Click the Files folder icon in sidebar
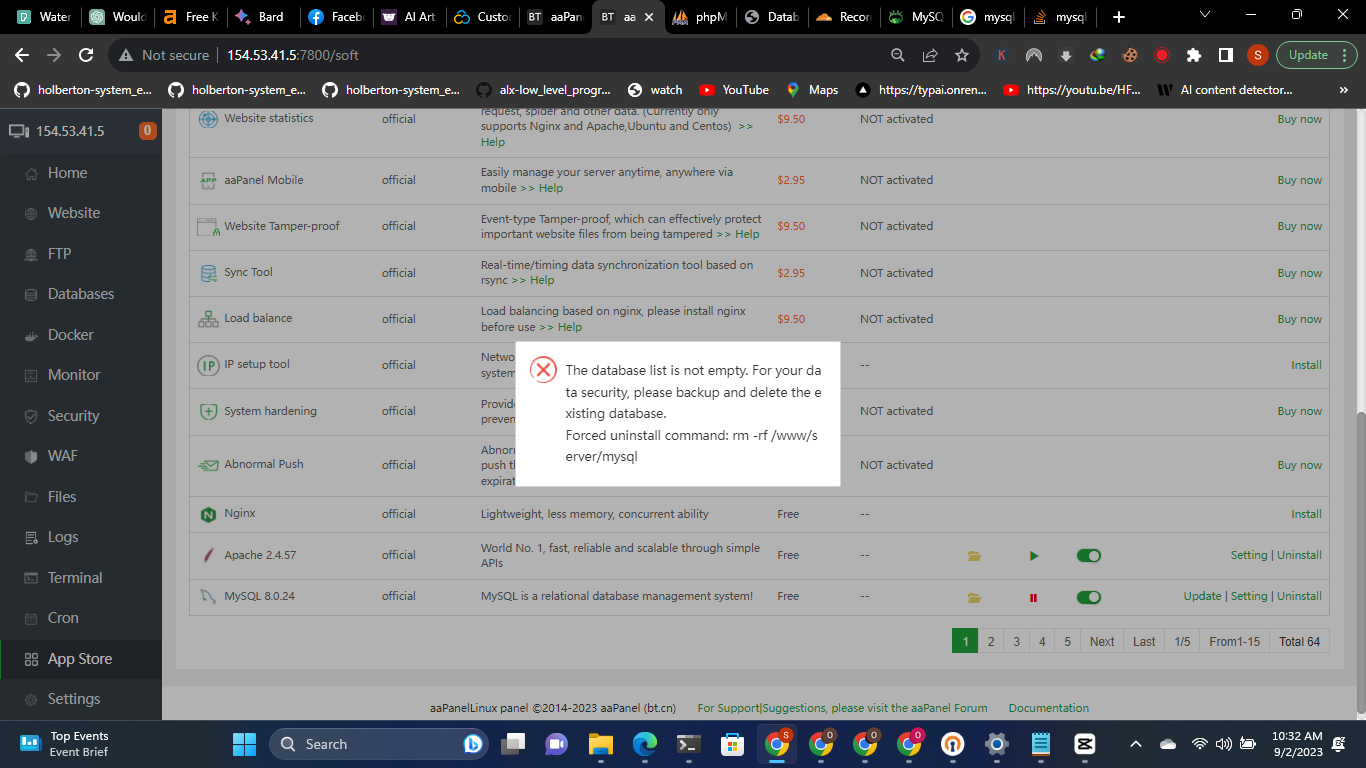Image resolution: width=1366 pixels, height=768 pixels. coord(29,497)
